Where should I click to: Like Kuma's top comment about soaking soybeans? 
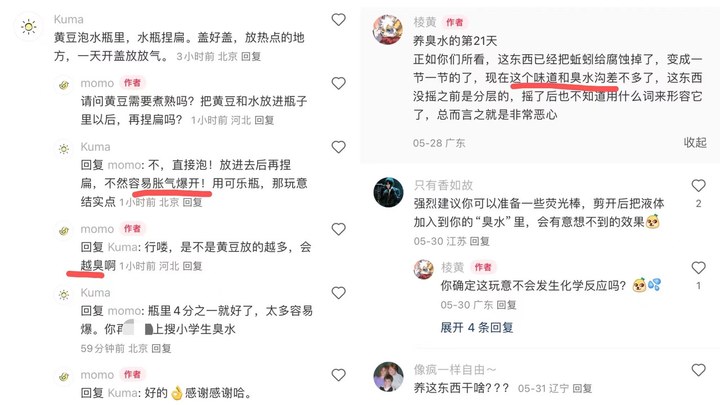pos(338,19)
